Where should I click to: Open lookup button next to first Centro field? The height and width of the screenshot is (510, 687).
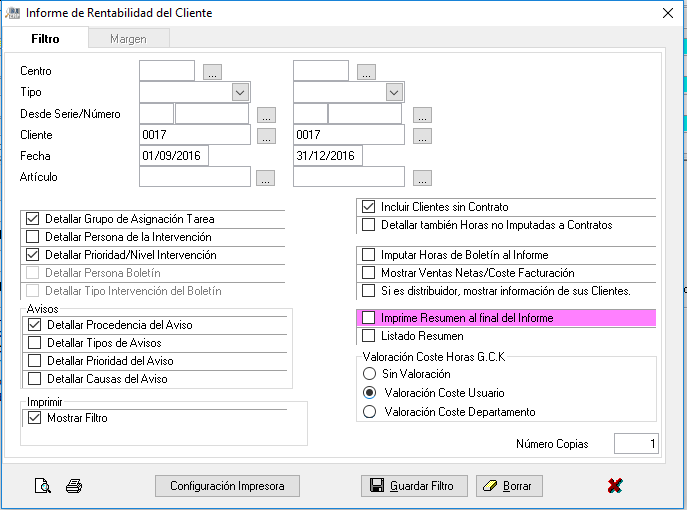[x=212, y=72]
